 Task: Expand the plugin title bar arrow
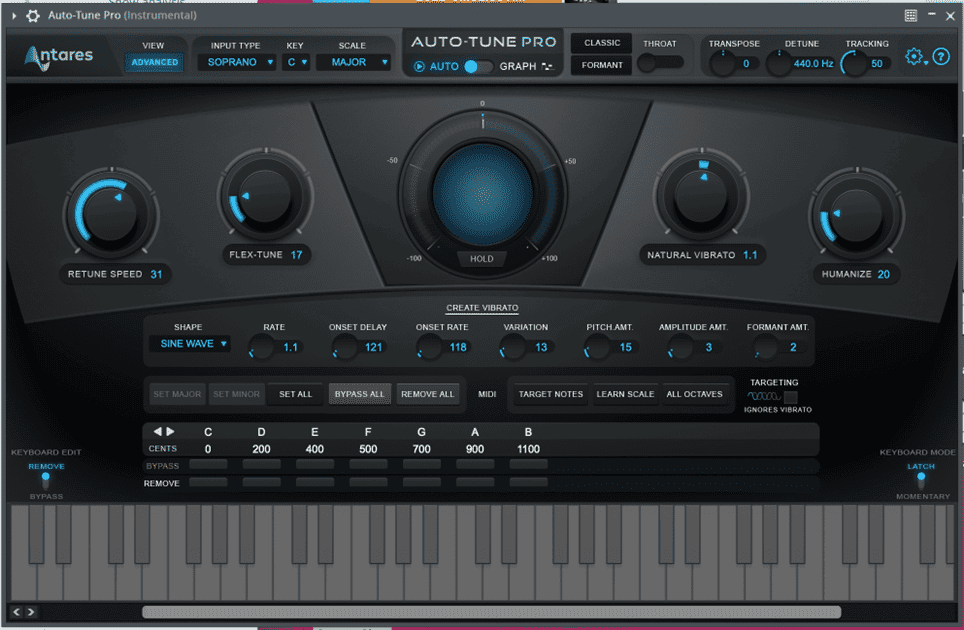coord(14,15)
